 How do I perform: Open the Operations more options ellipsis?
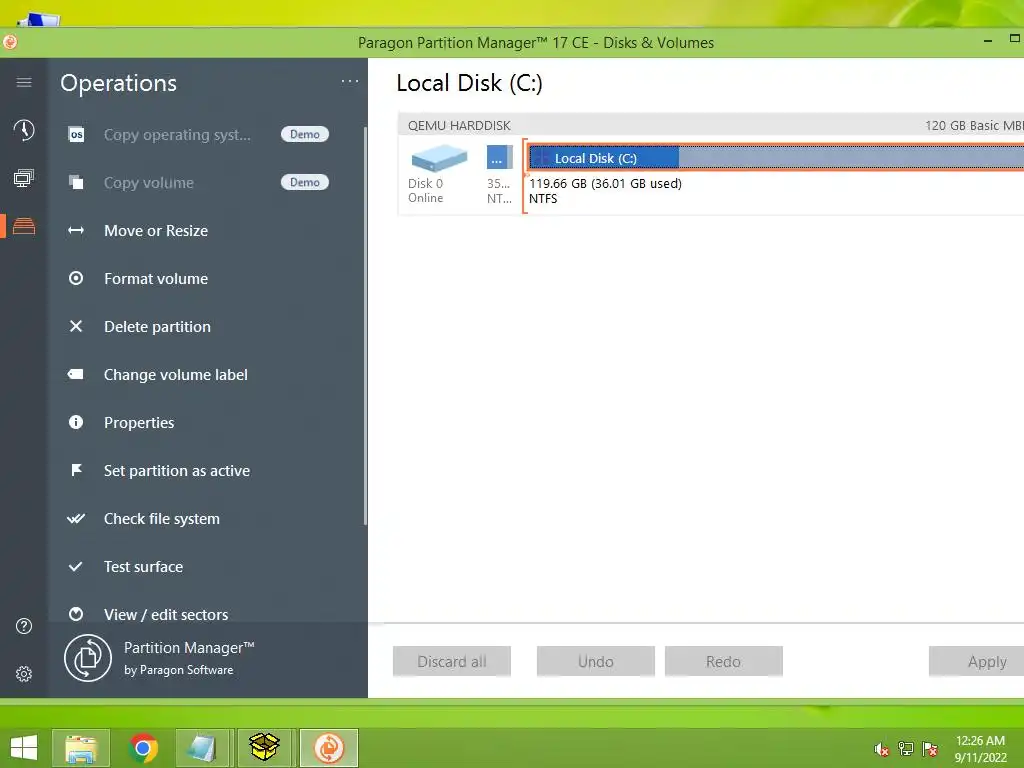[350, 82]
